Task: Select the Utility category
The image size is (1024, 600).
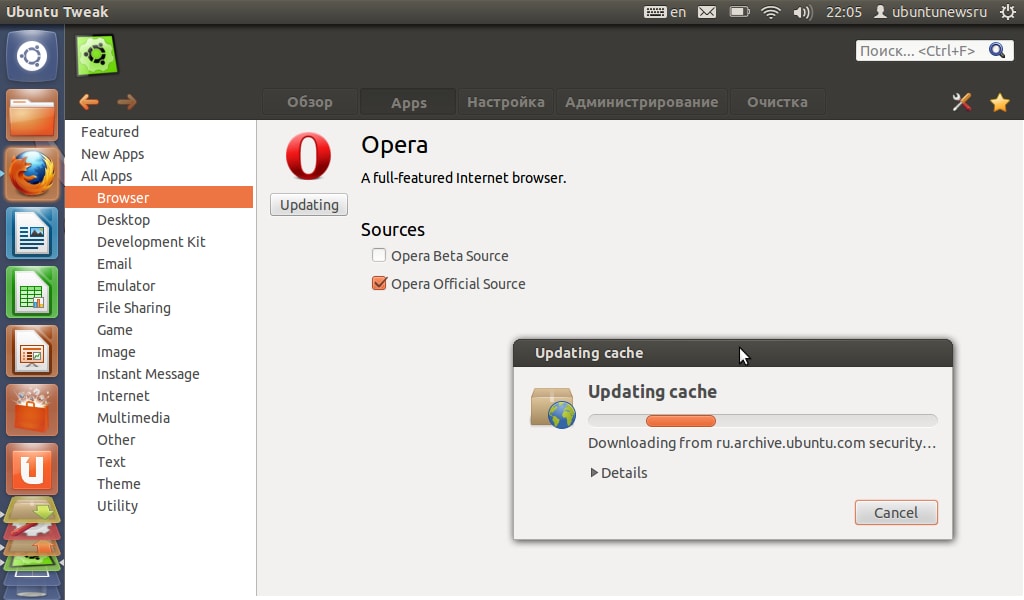Action: click(159, 506)
